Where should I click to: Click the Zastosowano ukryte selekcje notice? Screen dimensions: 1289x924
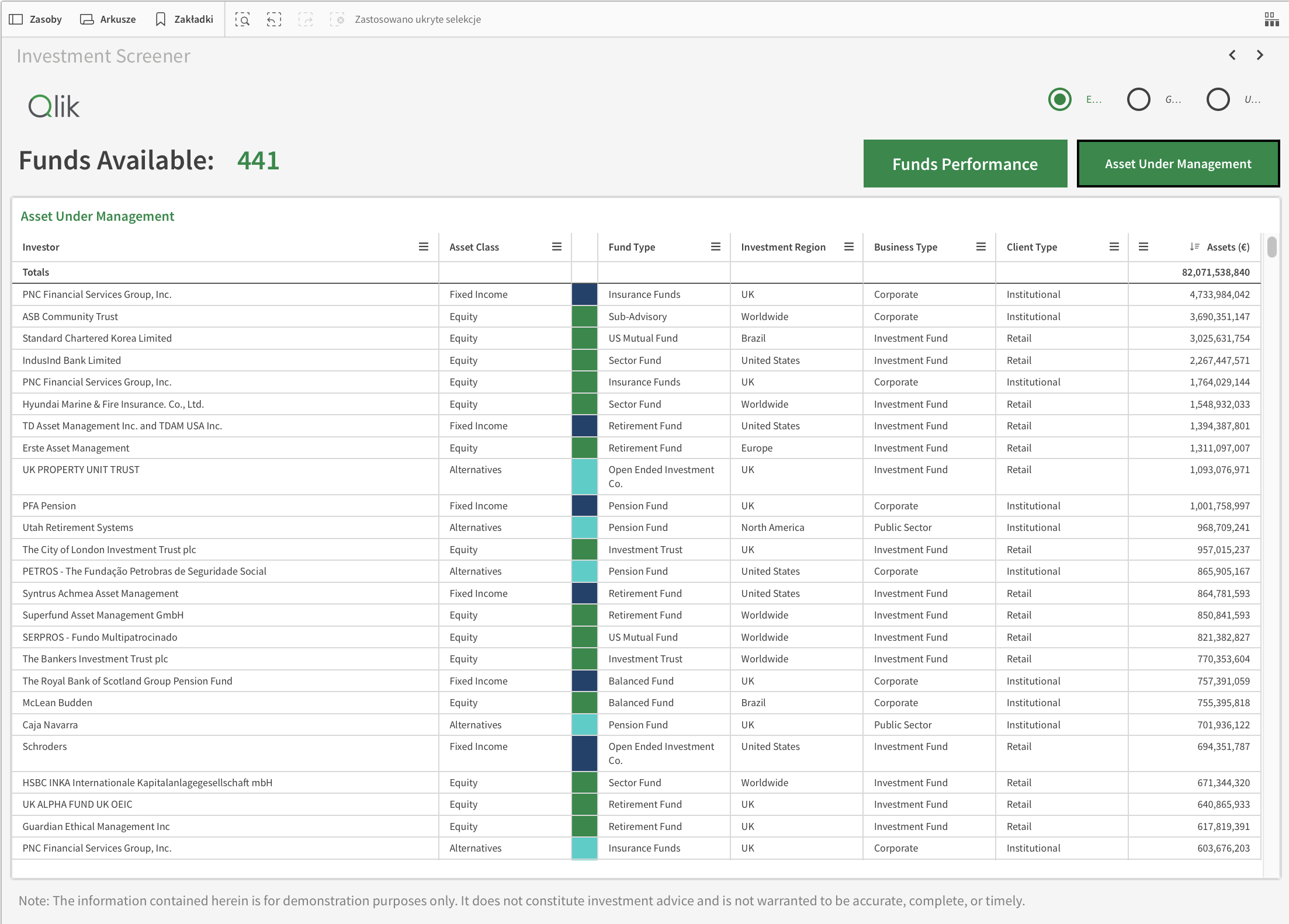418,19
